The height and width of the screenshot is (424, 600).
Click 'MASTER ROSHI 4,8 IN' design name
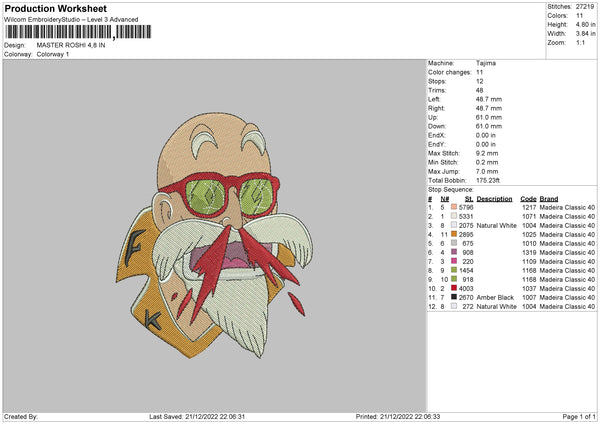[x=71, y=45]
